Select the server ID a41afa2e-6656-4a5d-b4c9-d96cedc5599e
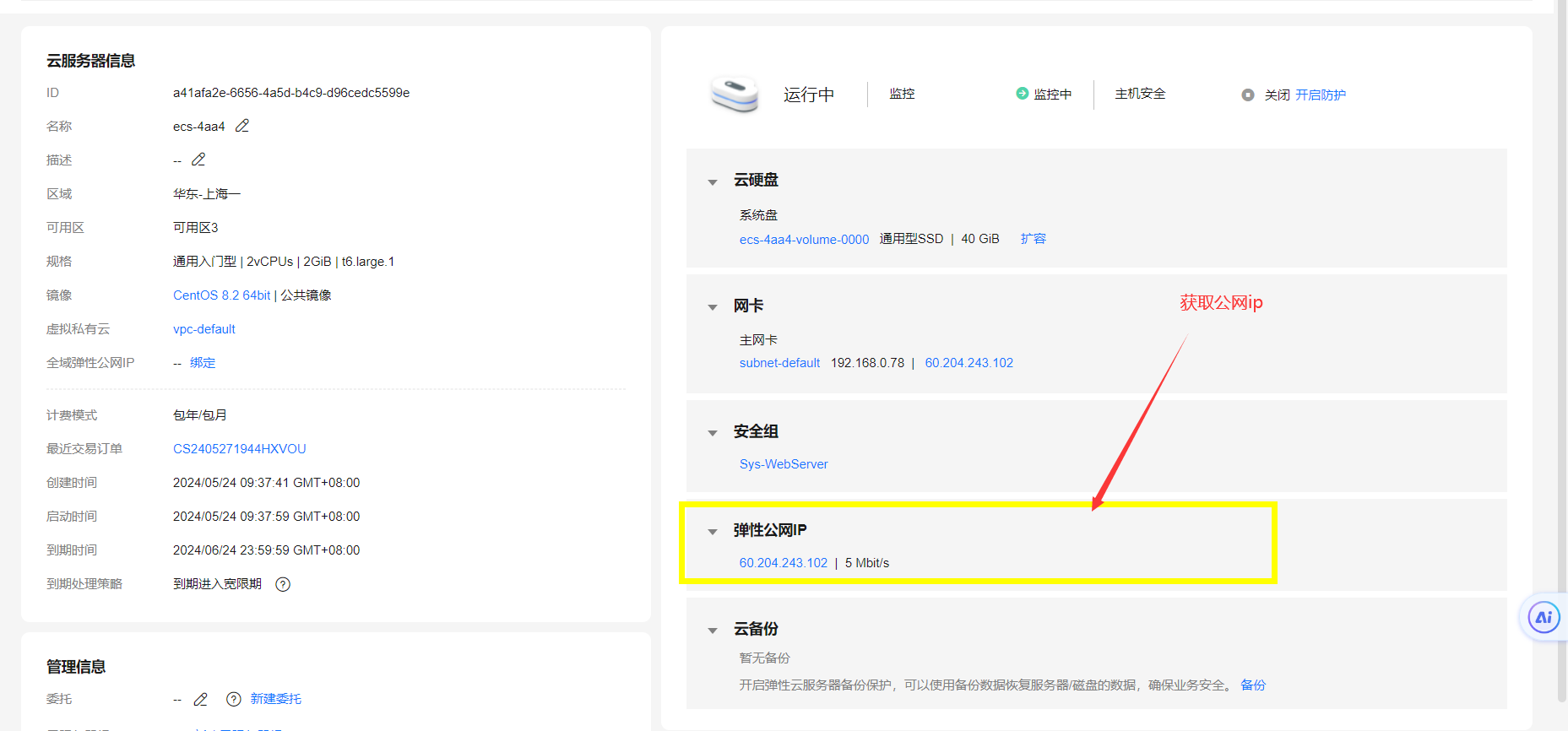Viewport: 1568px width, 731px height. coord(291,93)
